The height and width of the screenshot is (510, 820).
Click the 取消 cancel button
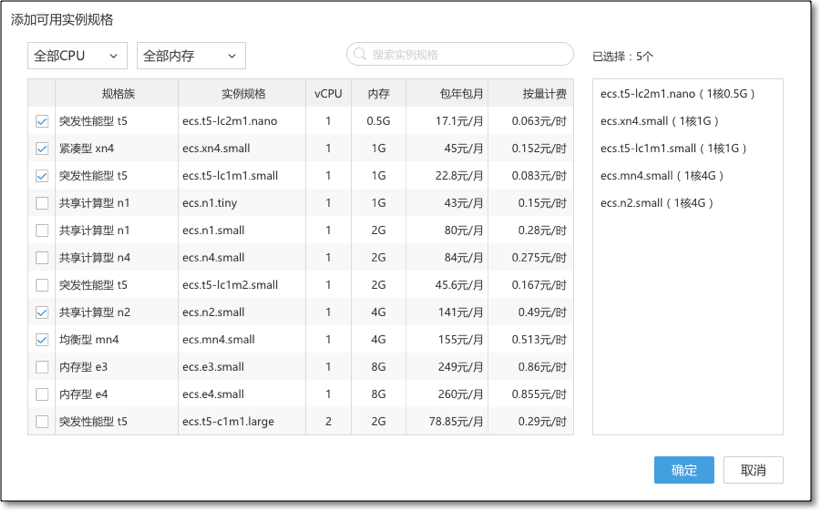pos(753,470)
